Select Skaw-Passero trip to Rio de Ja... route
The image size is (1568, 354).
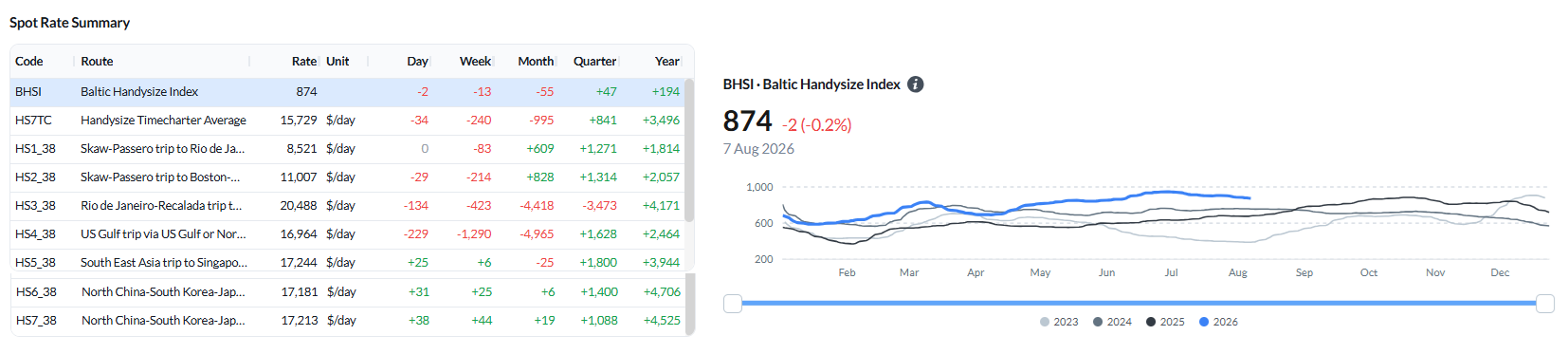click(162, 149)
